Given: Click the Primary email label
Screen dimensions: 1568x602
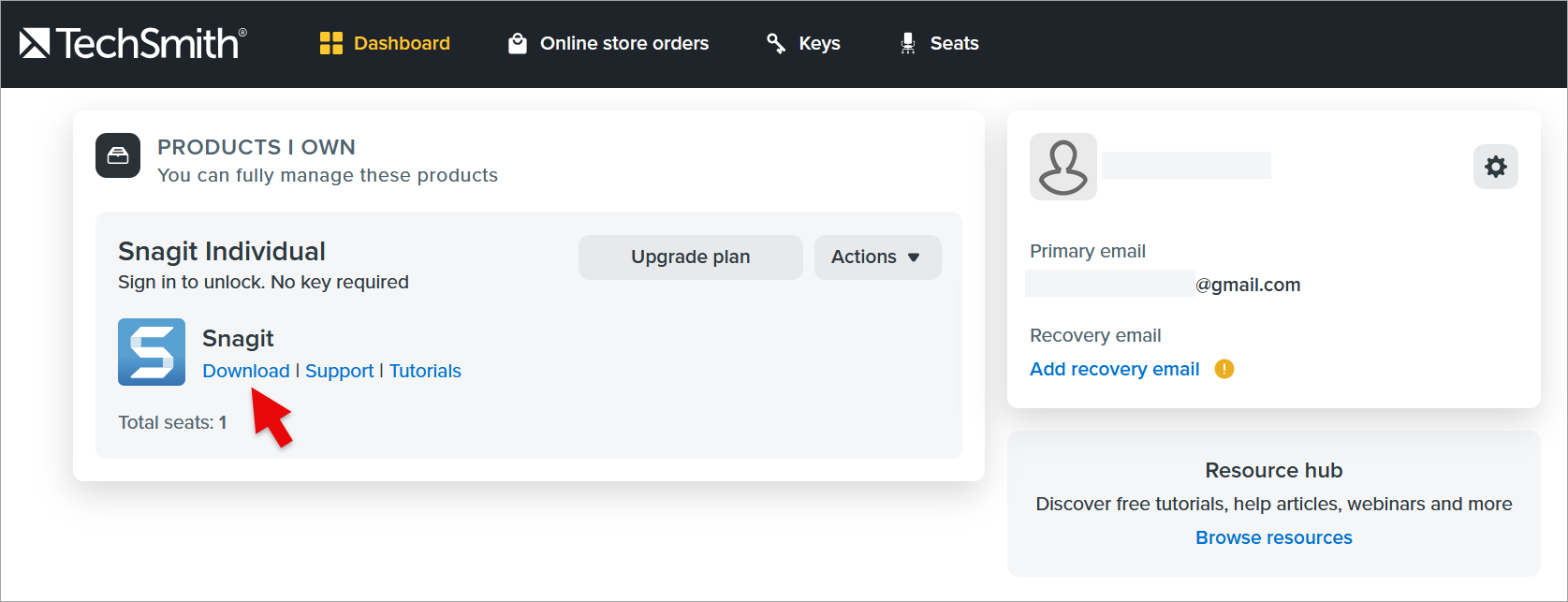Looking at the screenshot, I should (1088, 251).
